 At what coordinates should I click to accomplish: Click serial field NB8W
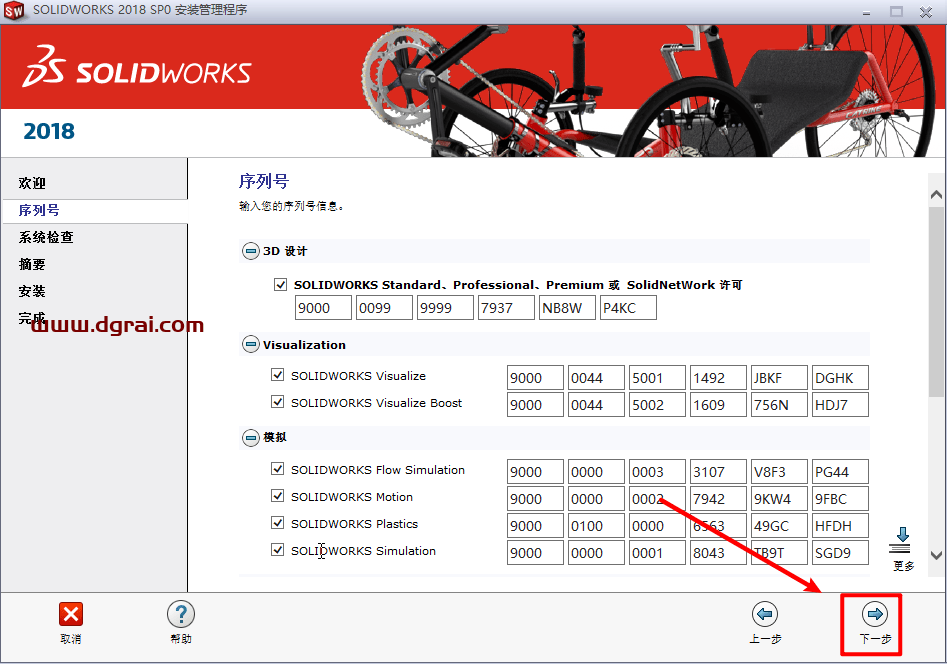(567, 308)
